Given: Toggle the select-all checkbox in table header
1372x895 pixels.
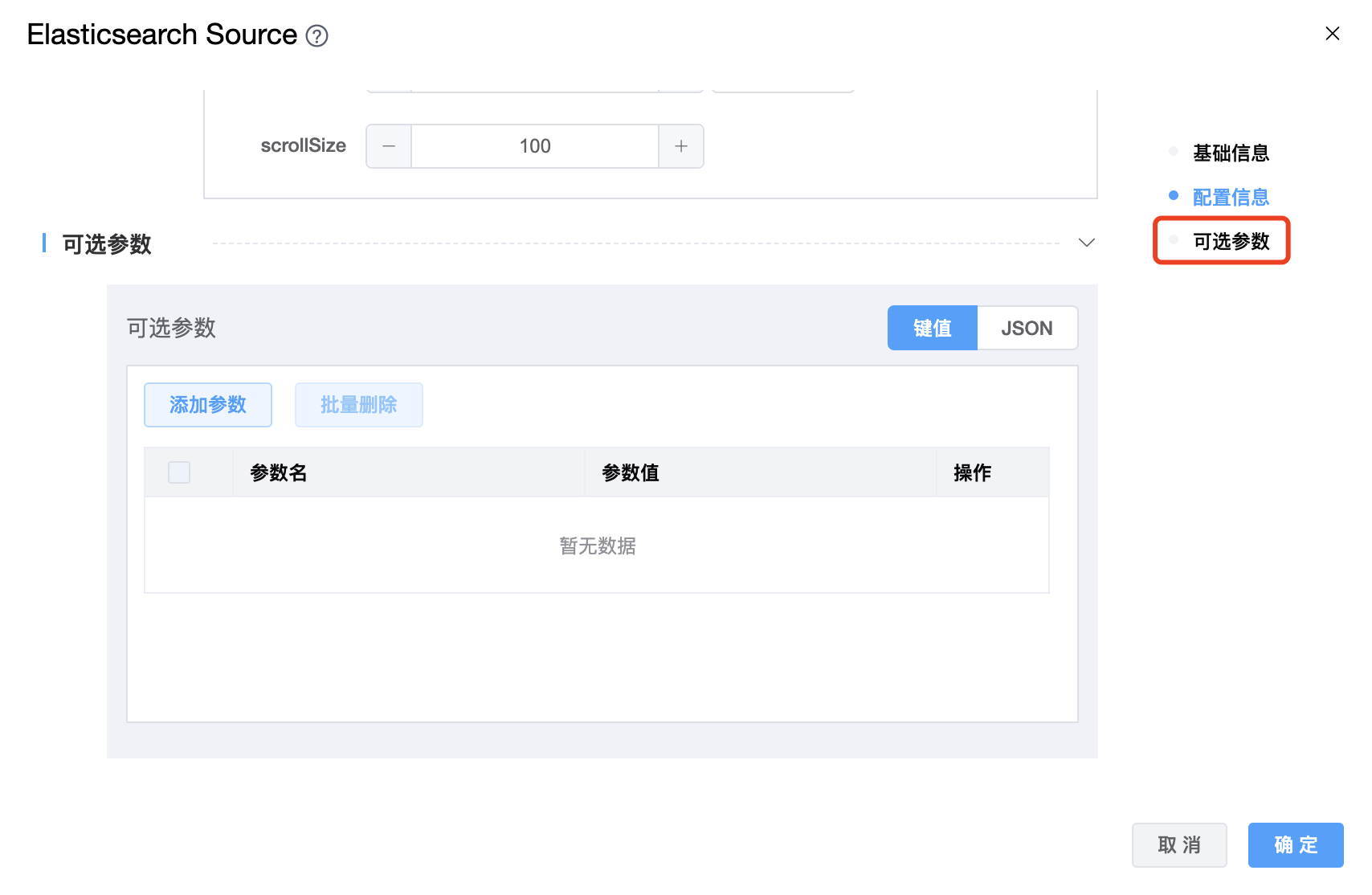Looking at the screenshot, I should coord(179,472).
